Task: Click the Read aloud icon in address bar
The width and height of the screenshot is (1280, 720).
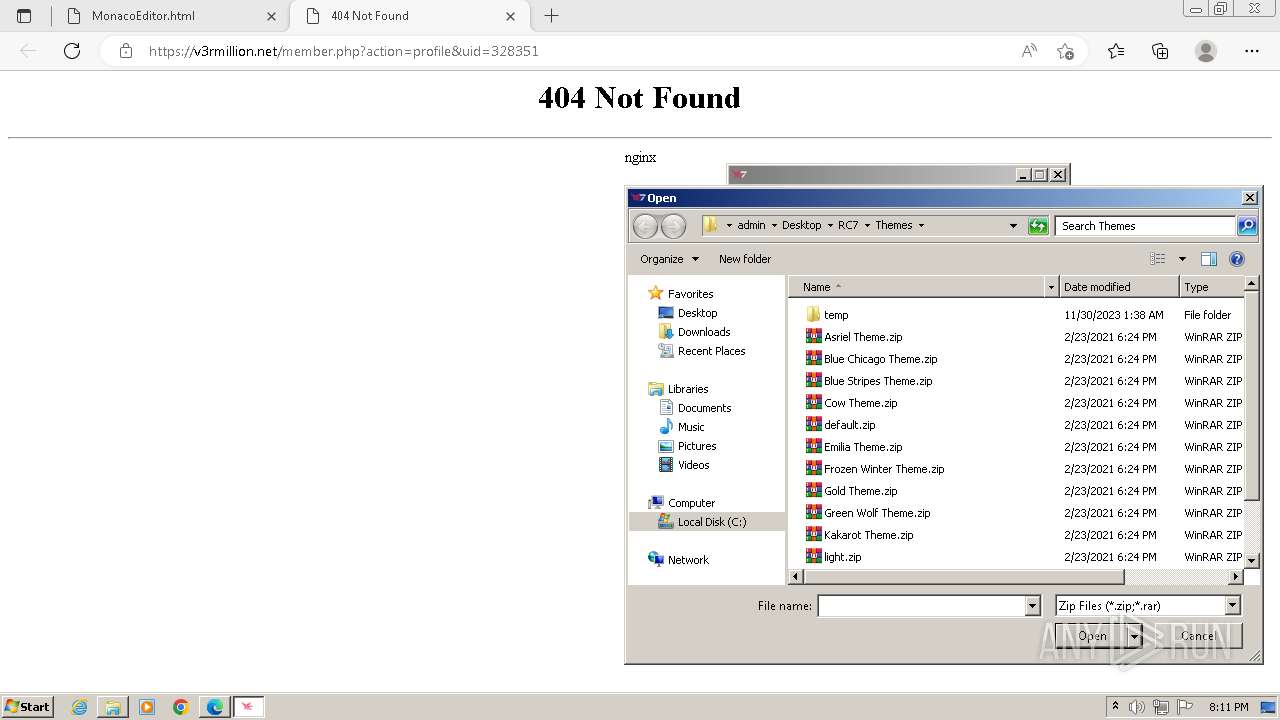Action: (x=1029, y=51)
